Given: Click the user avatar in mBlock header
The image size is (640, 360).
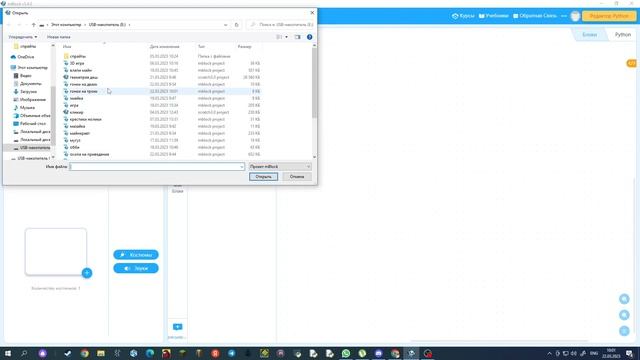Looking at the screenshot, I should pos(575,16).
